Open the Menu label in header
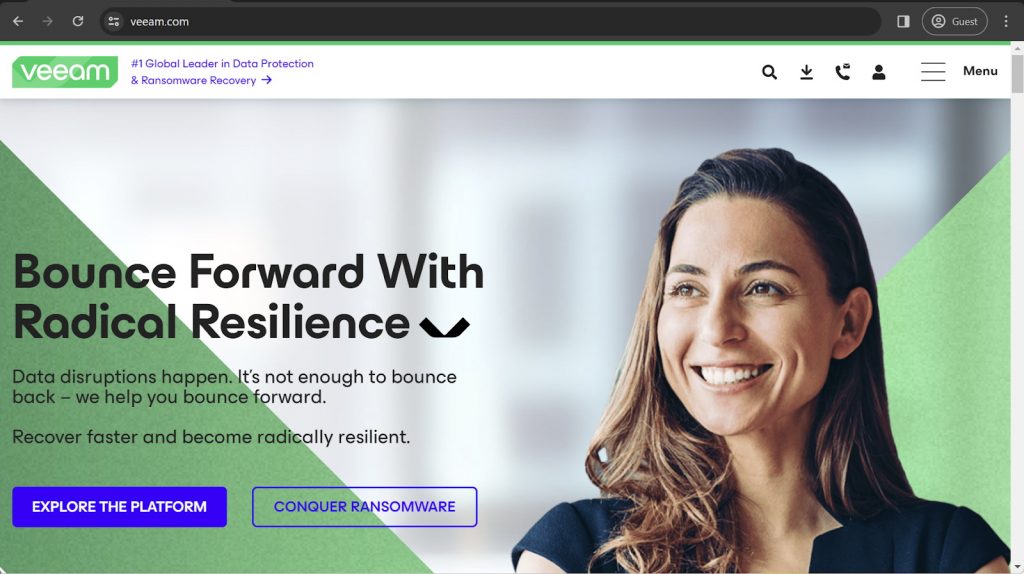The image size is (1024, 574). (980, 71)
